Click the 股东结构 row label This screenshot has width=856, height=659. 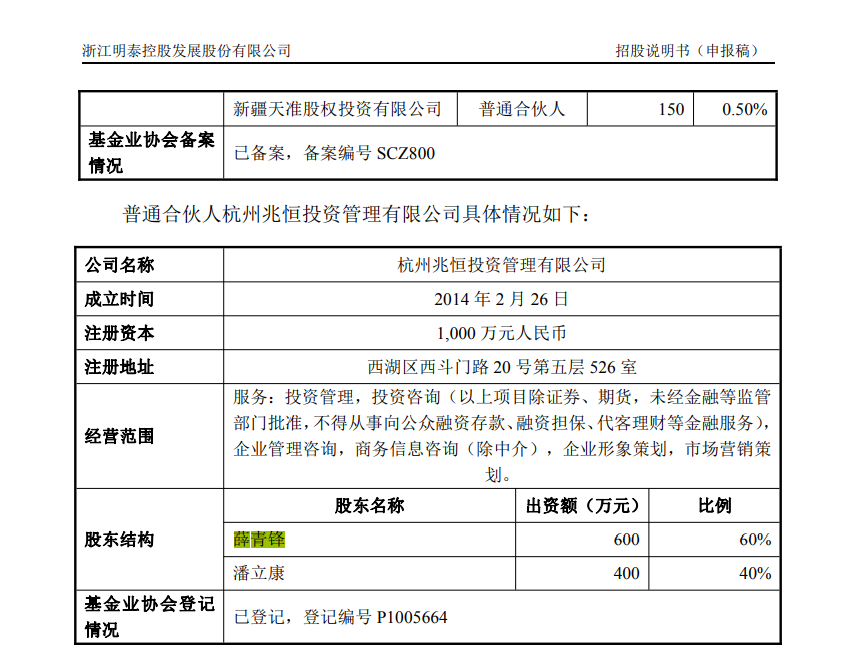tap(119, 539)
